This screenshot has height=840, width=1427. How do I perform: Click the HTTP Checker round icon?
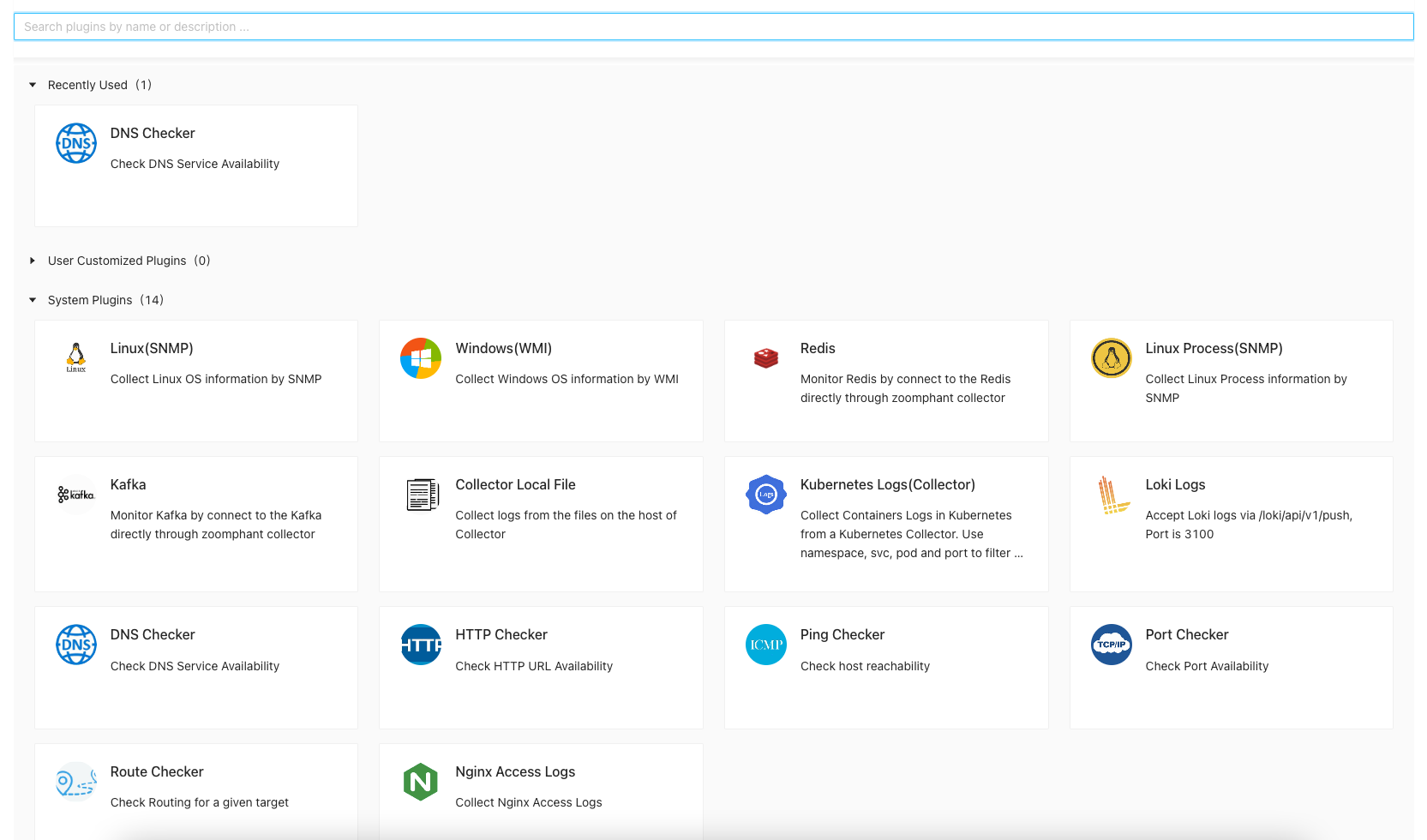pos(420,645)
